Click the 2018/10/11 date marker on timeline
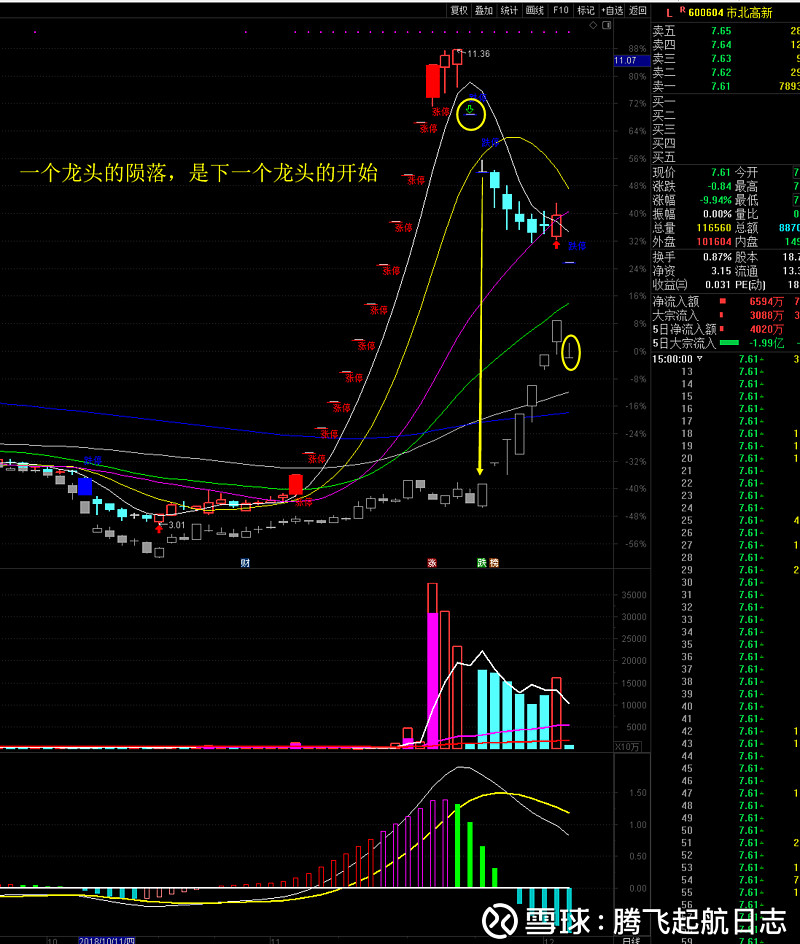The height and width of the screenshot is (944, 800). coord(106,940)
